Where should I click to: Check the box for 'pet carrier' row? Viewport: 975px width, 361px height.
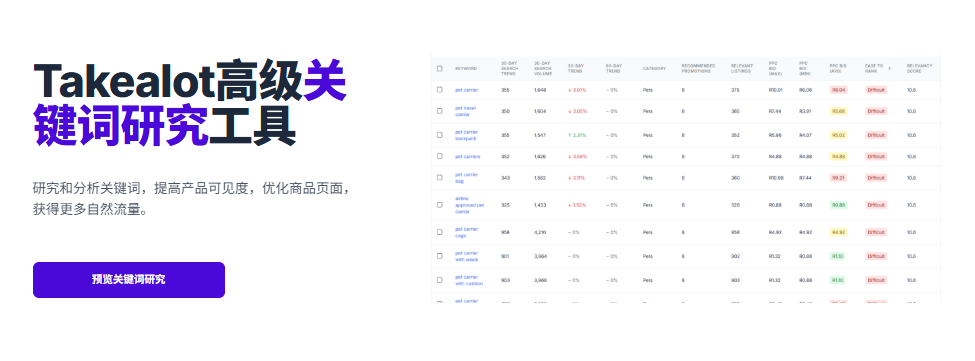440,90
